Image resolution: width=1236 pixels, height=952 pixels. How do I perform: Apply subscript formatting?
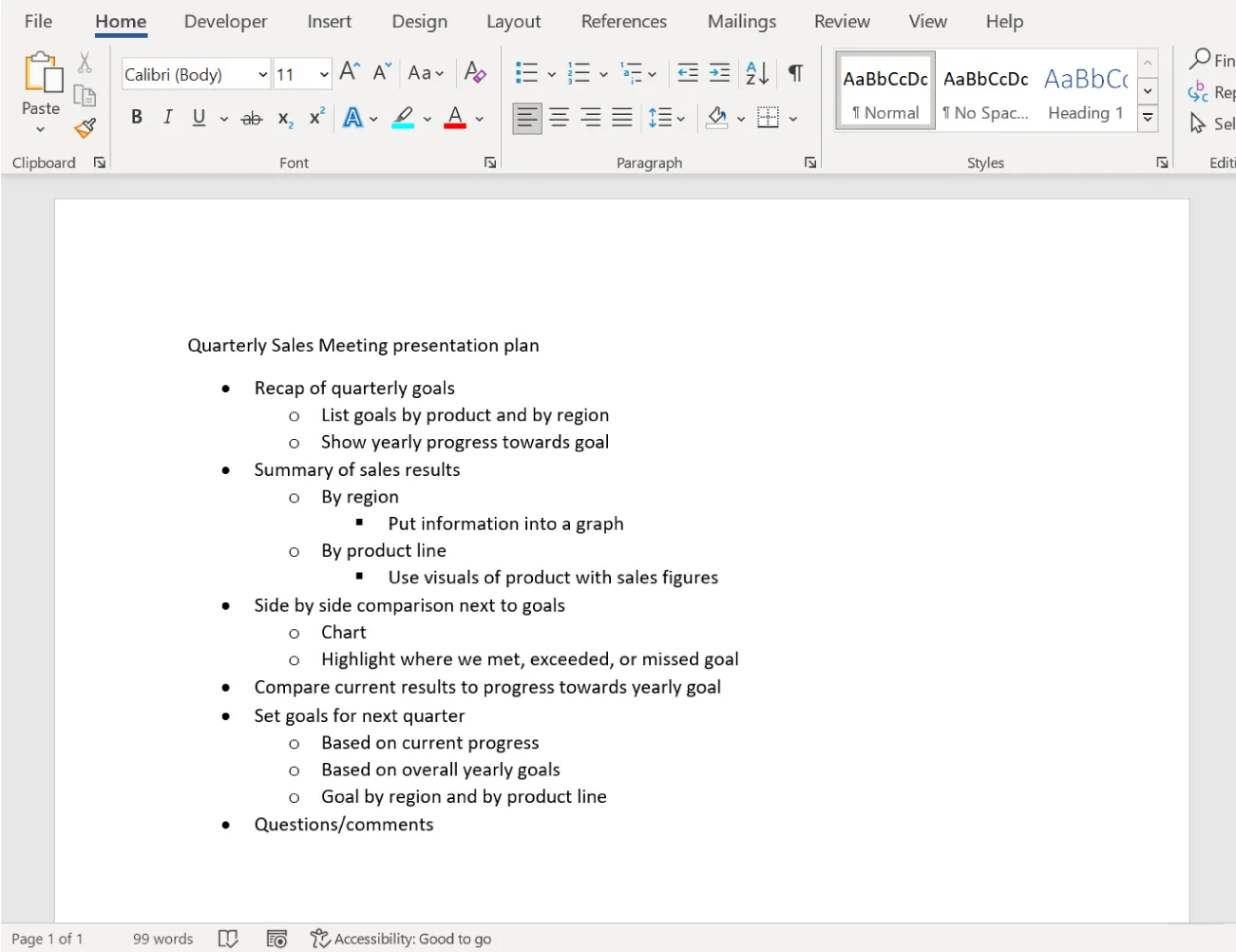(x=284, y=118)
